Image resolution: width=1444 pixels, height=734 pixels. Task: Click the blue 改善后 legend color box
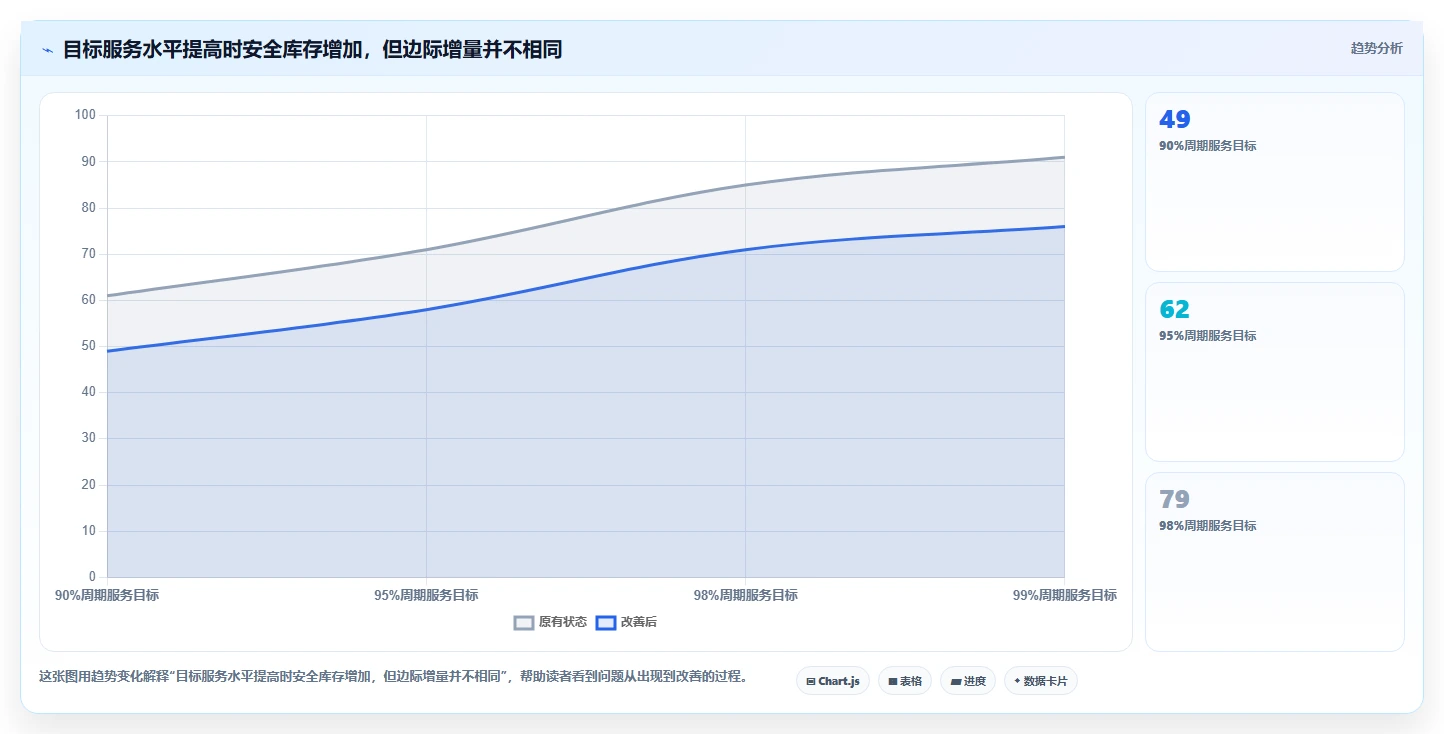606,622
